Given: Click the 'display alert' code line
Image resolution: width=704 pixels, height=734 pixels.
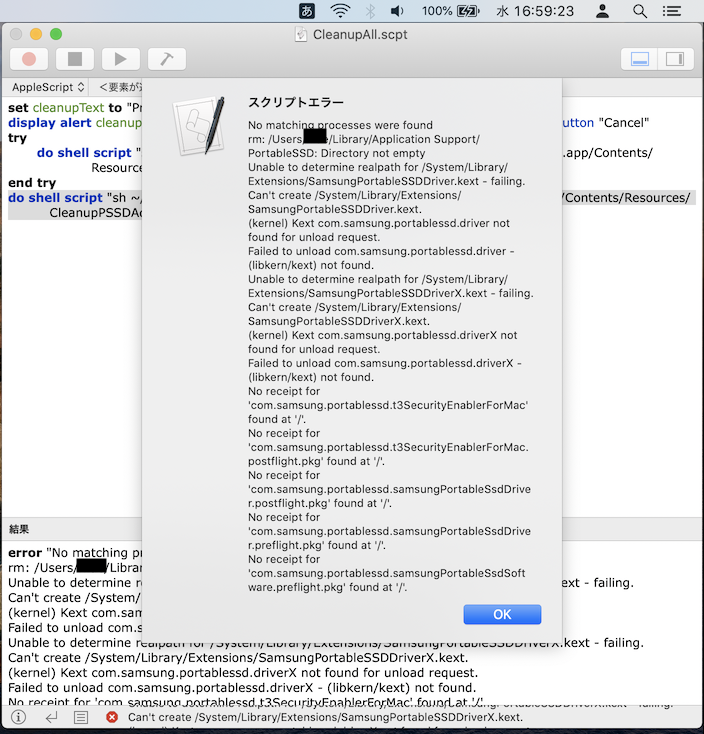Looking at the screenshot, I should 75,123.
